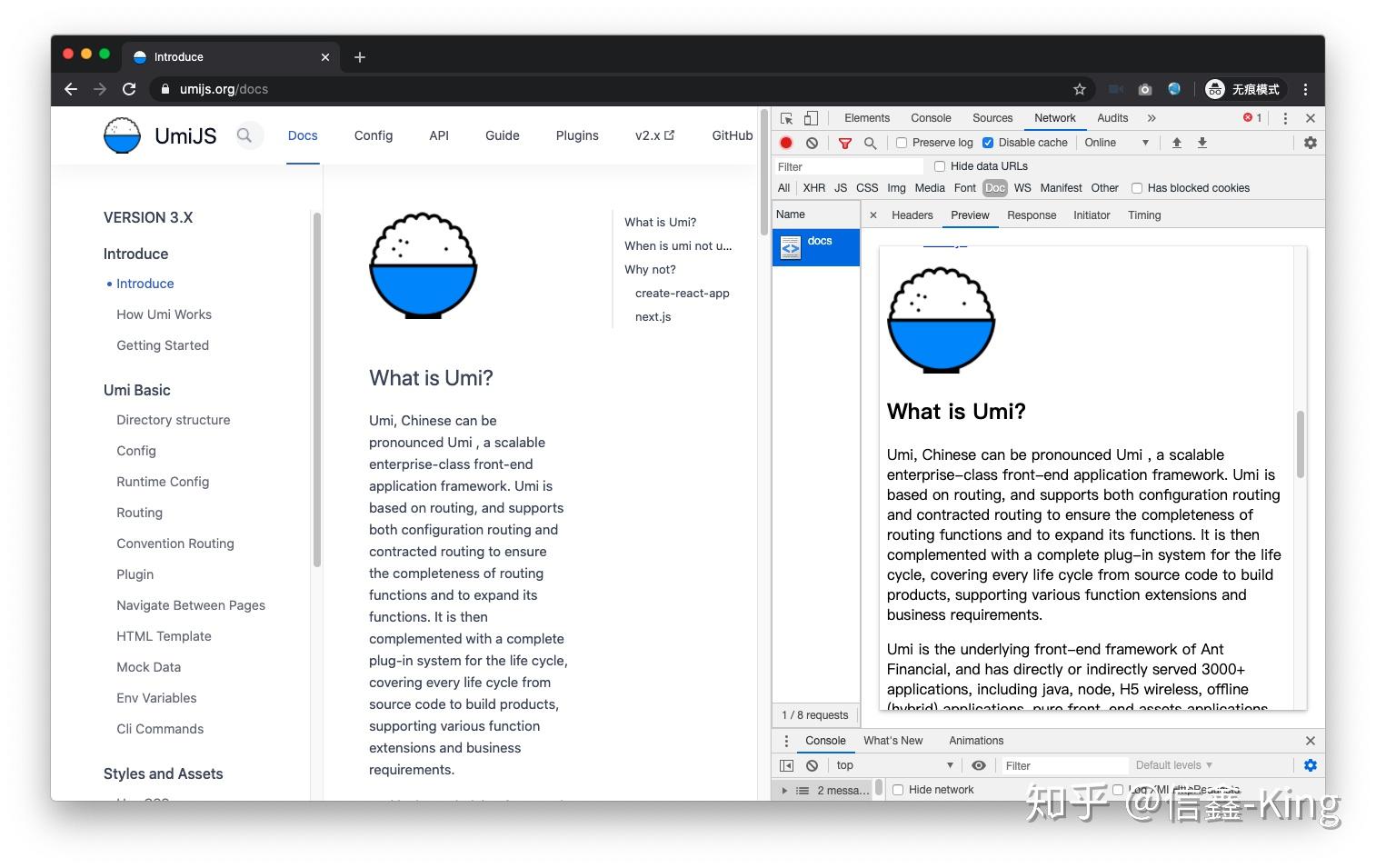
Task: Select the Img filter type
Action: tap(896, 188)
